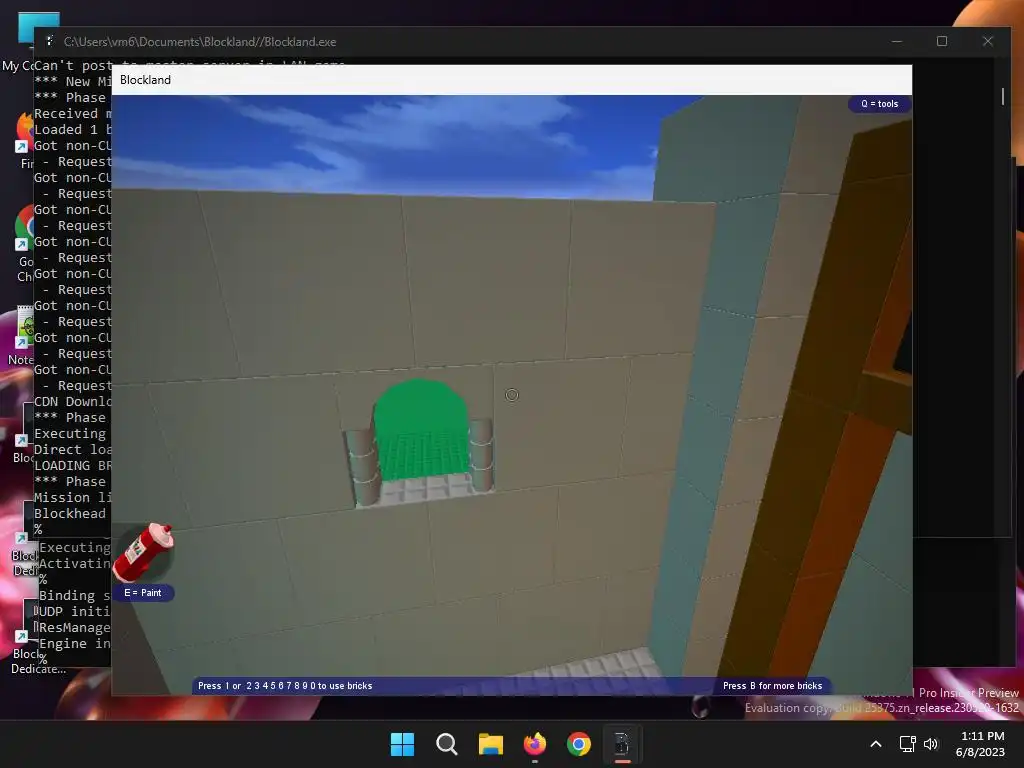Click the 'Q = tools' hint label
The width and height of the screenshot is (1024, 768).
(879, 104)
